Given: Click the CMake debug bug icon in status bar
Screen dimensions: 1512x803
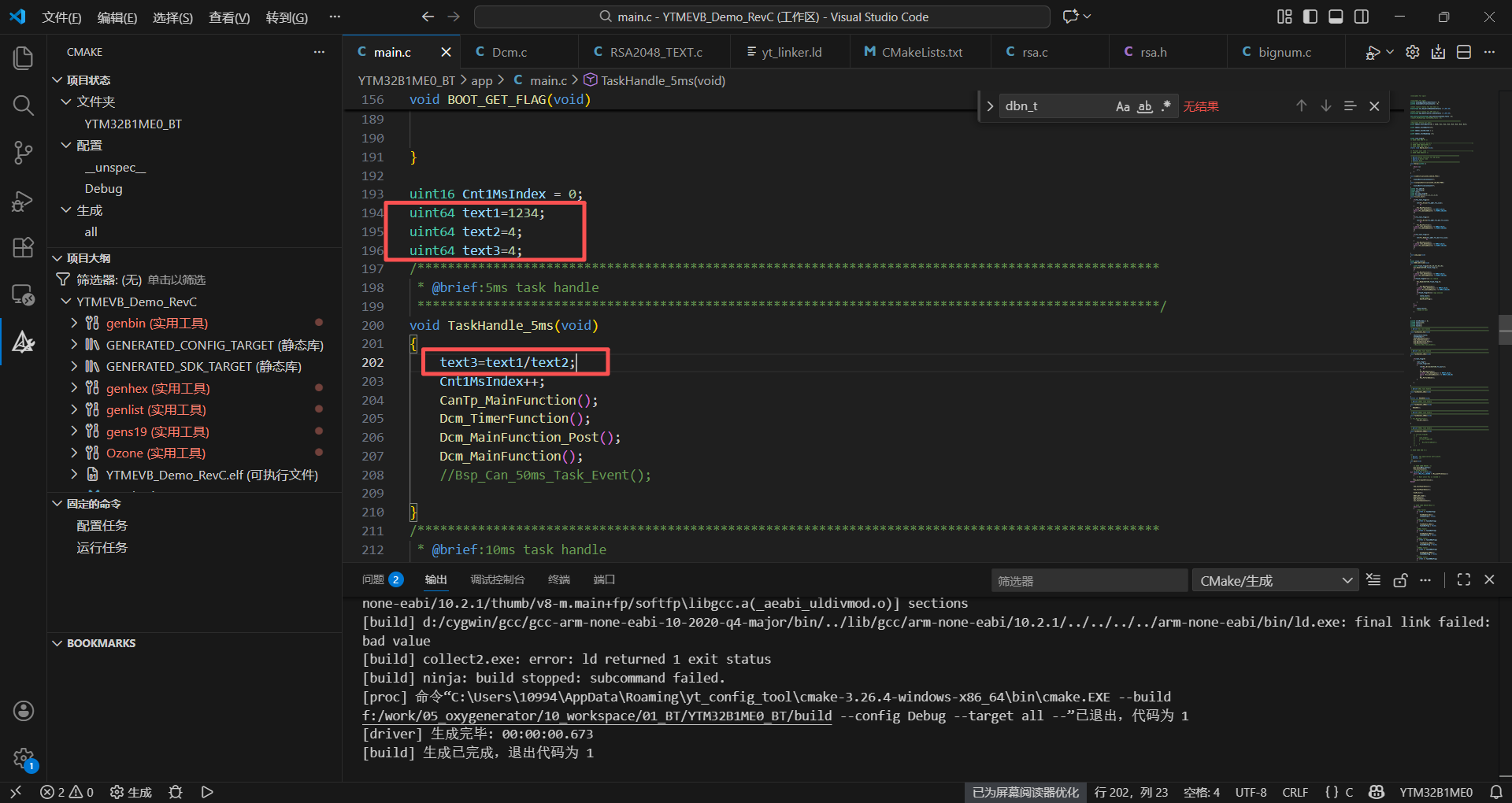Looking at the screenshot, I should (176, 792).
